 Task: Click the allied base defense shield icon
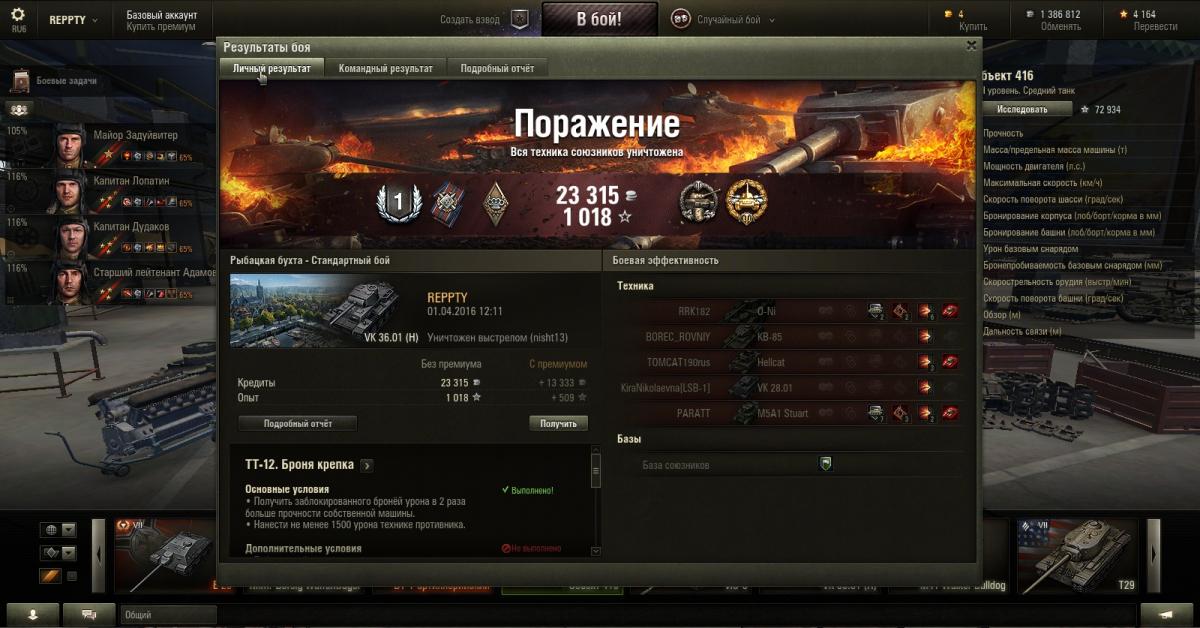[x=825, y=464]
